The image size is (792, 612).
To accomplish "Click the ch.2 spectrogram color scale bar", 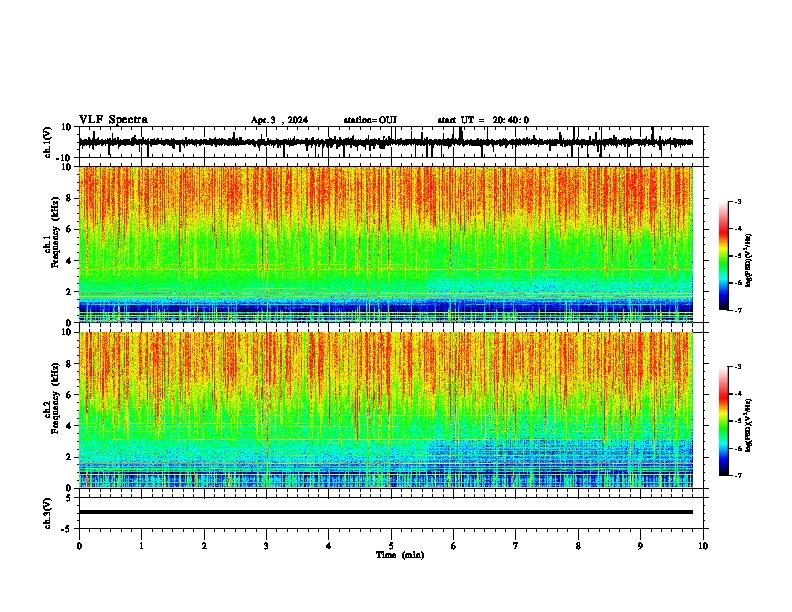I will tap(723, 421).
